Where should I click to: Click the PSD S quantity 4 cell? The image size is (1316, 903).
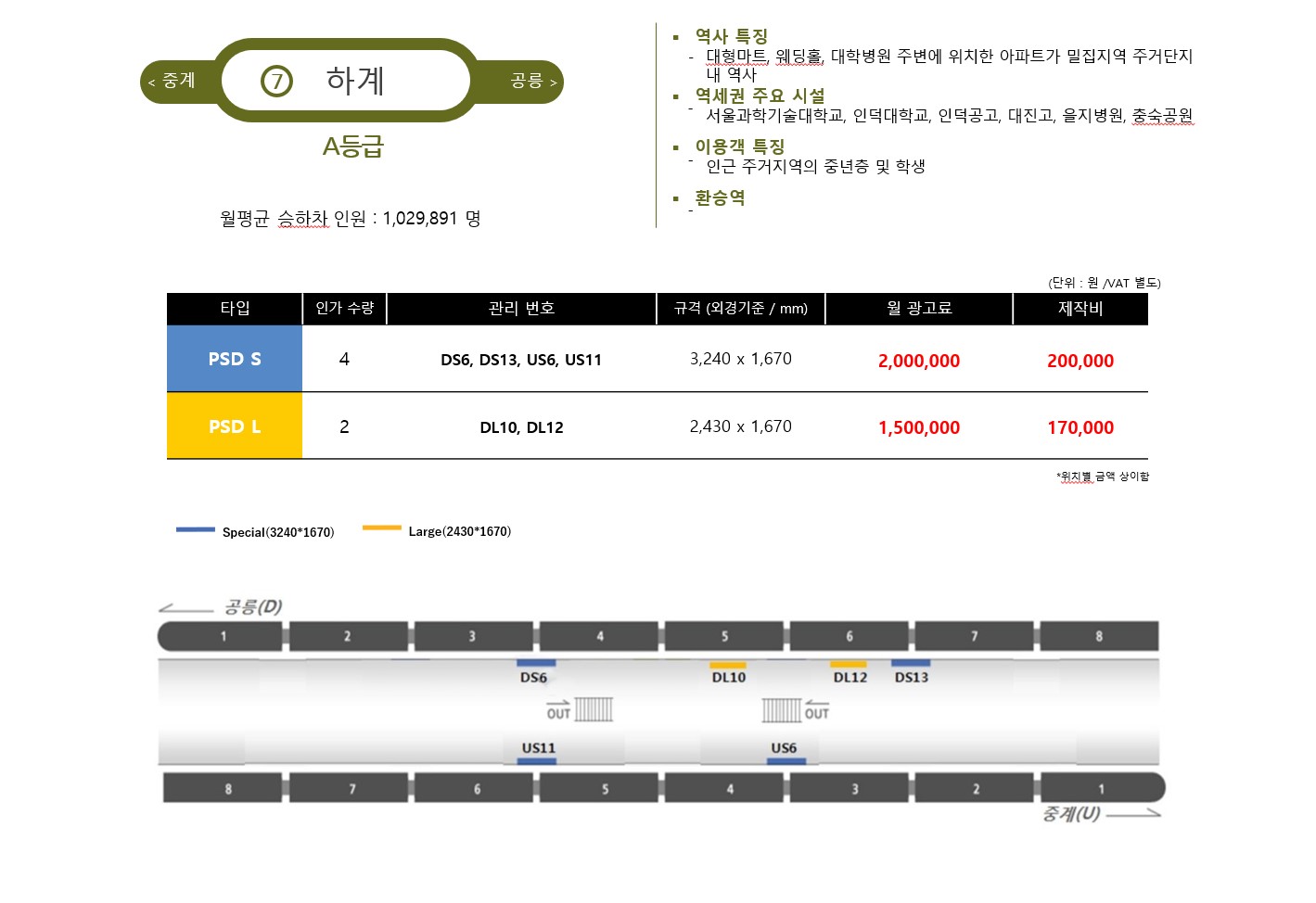pos(344,359)
